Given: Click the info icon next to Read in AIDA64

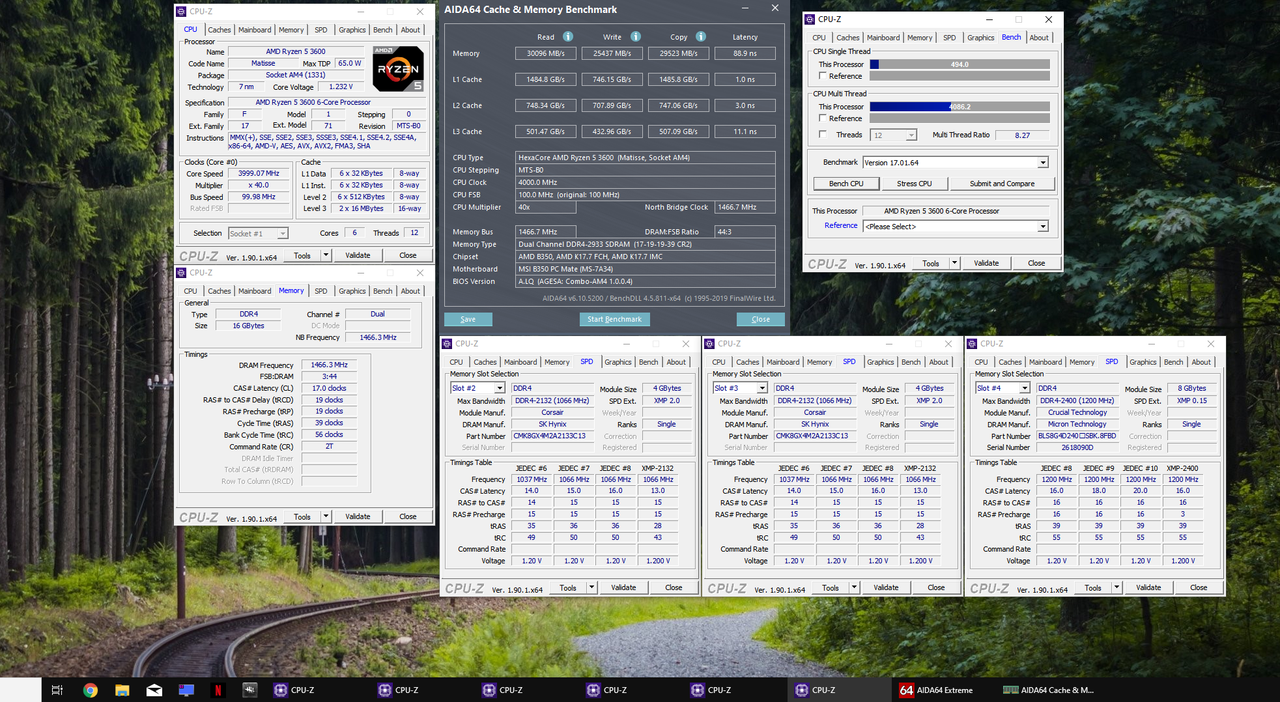Looking at the screenshot, I should click(570, 37).
